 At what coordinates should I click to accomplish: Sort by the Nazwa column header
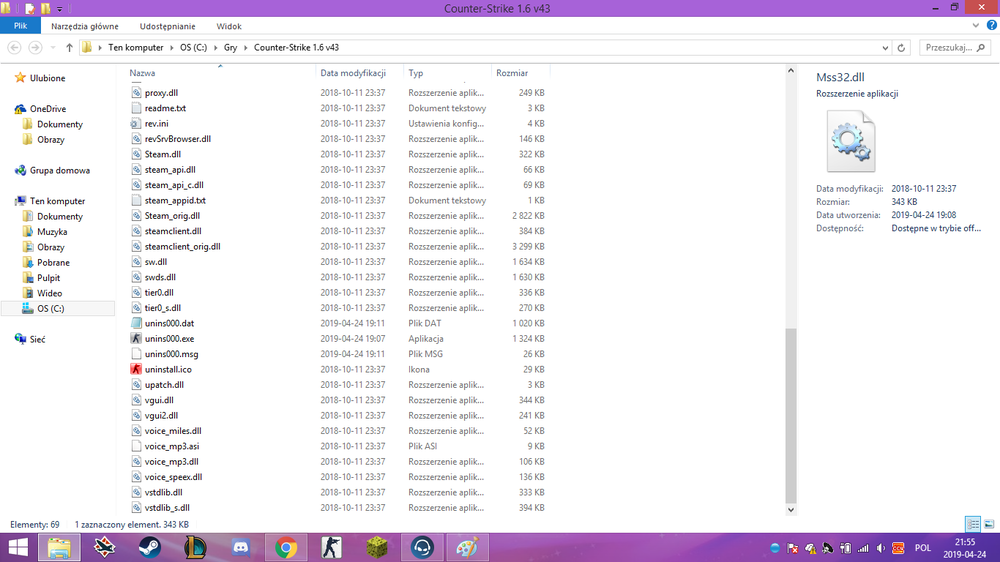pyautogui.click(x=142, y=73)
